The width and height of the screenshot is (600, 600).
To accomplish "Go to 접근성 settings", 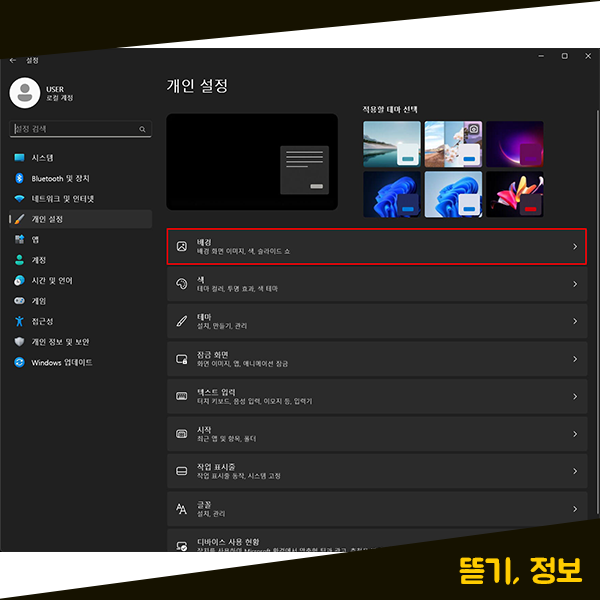I will coord(80,321).
